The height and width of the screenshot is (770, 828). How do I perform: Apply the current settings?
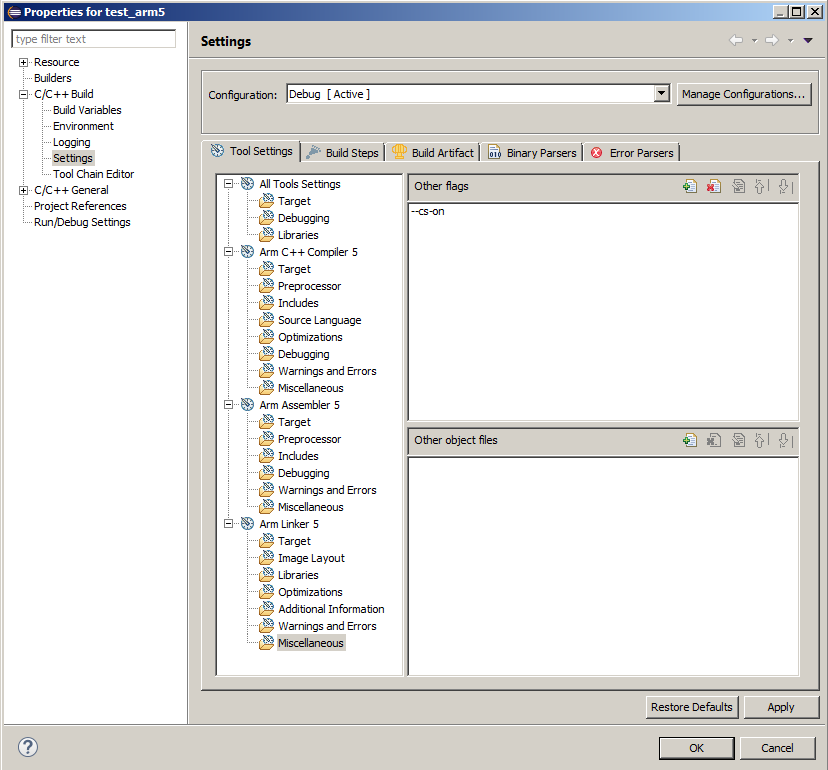[x=781, y=707]
